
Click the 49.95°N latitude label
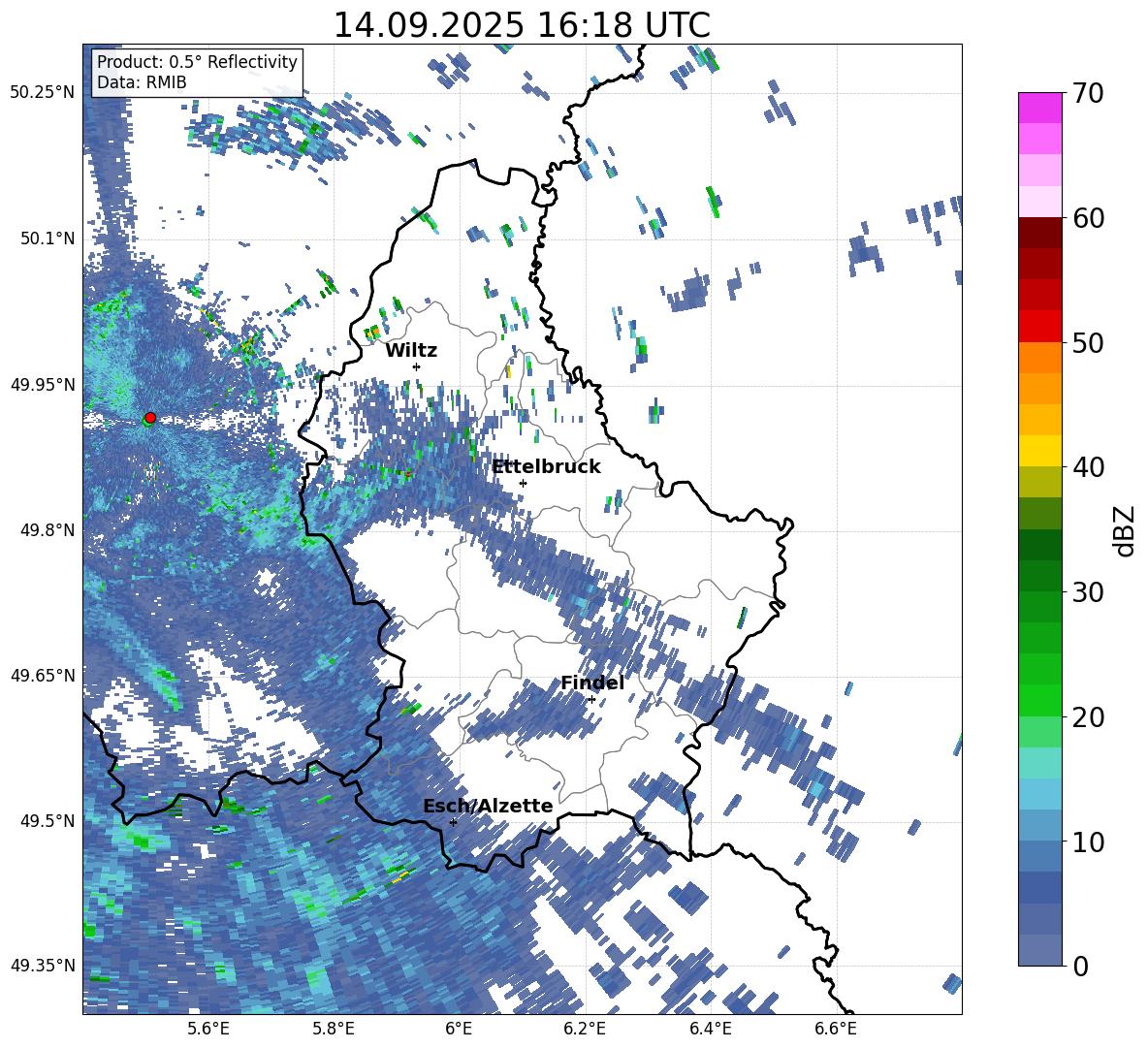44,384
